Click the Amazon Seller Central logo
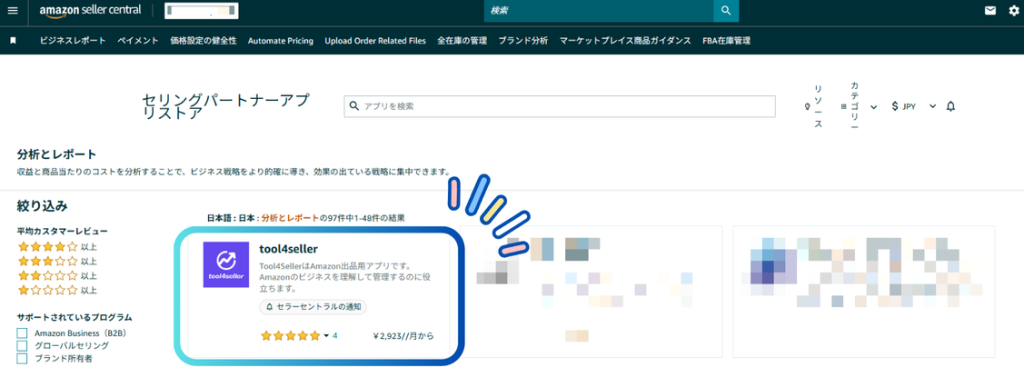The width and height of the screenshot is (1024, 367). pos(90,10)
